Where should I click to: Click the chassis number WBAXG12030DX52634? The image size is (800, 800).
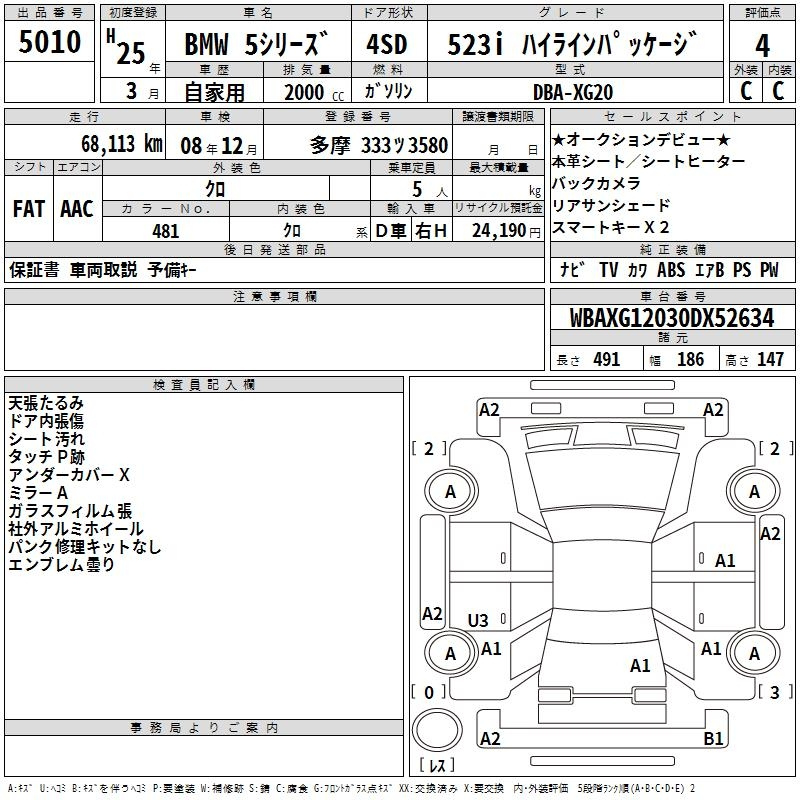(x=672, y=318)
